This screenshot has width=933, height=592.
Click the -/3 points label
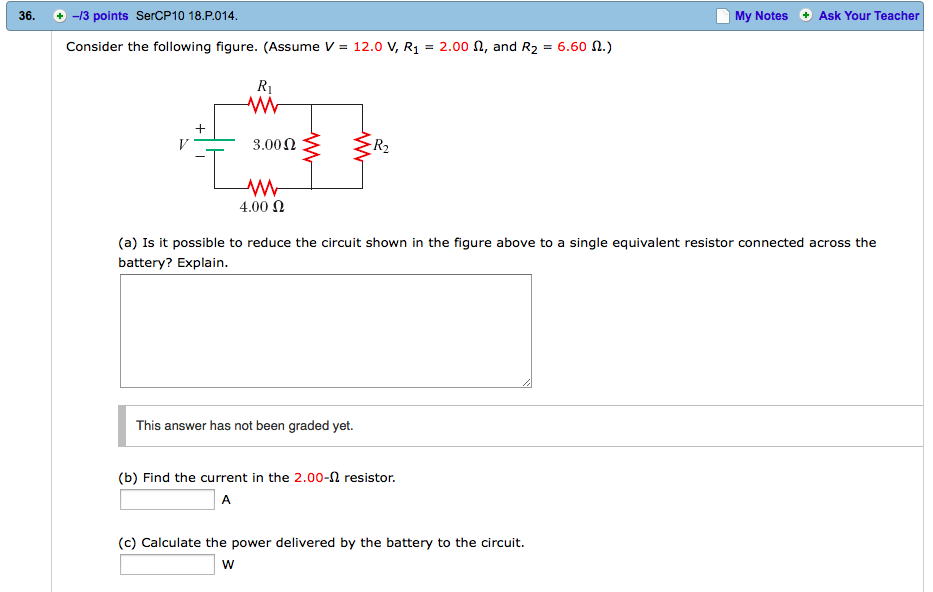tap(92, 15)
